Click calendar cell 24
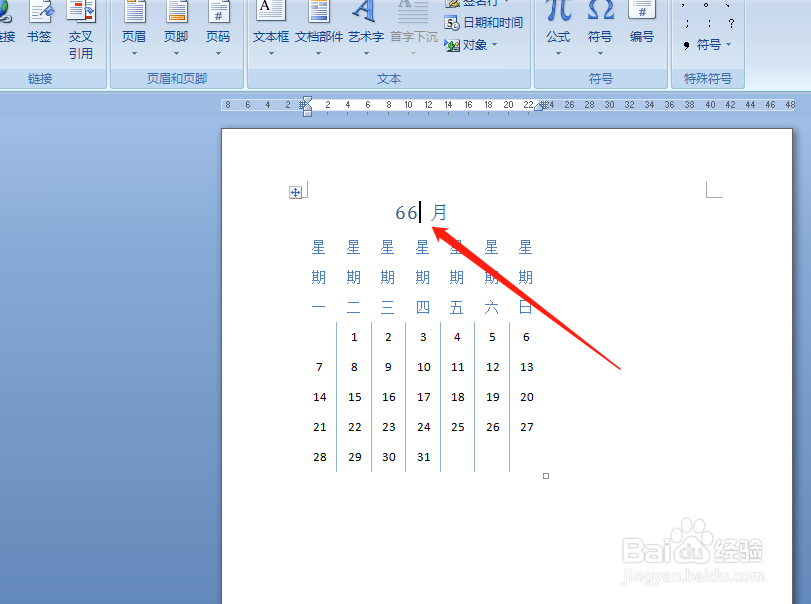Screen dimensions: 811x604 click(x=424, y=427)
